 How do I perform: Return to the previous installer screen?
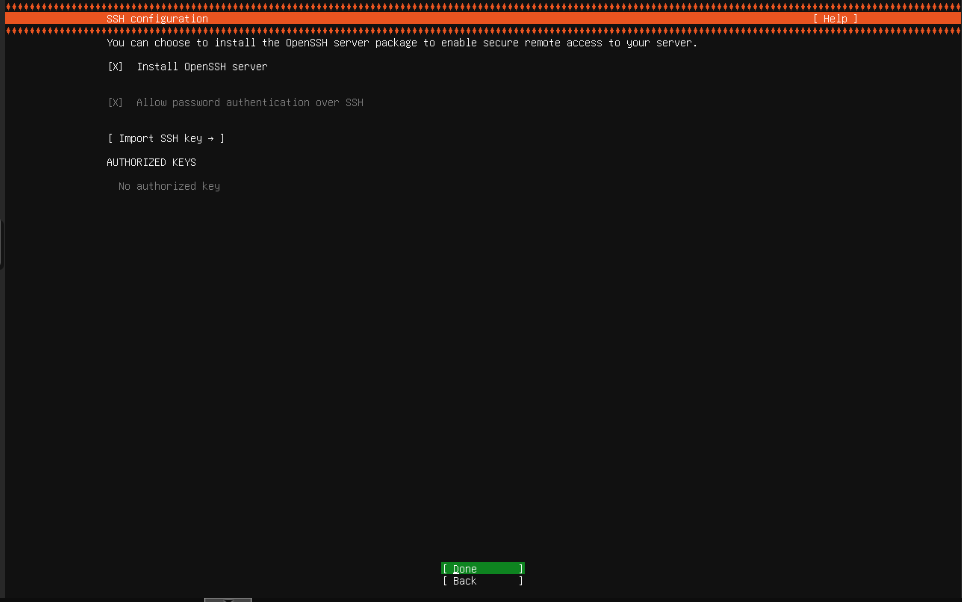481,580
